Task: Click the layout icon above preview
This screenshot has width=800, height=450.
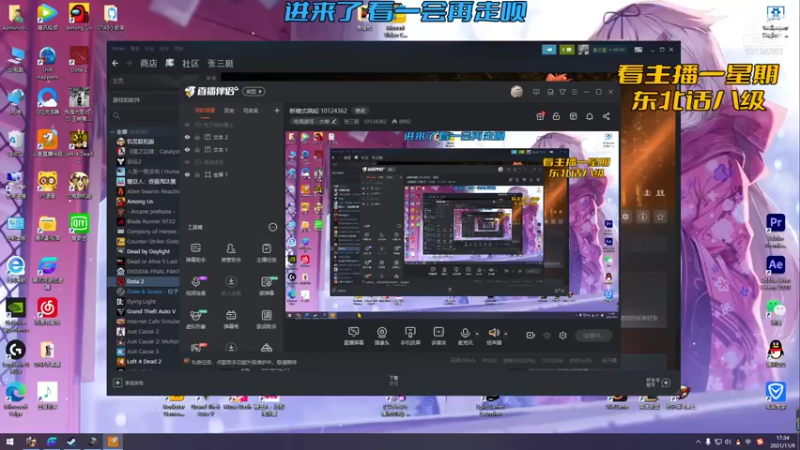Action: click(573, 116)
